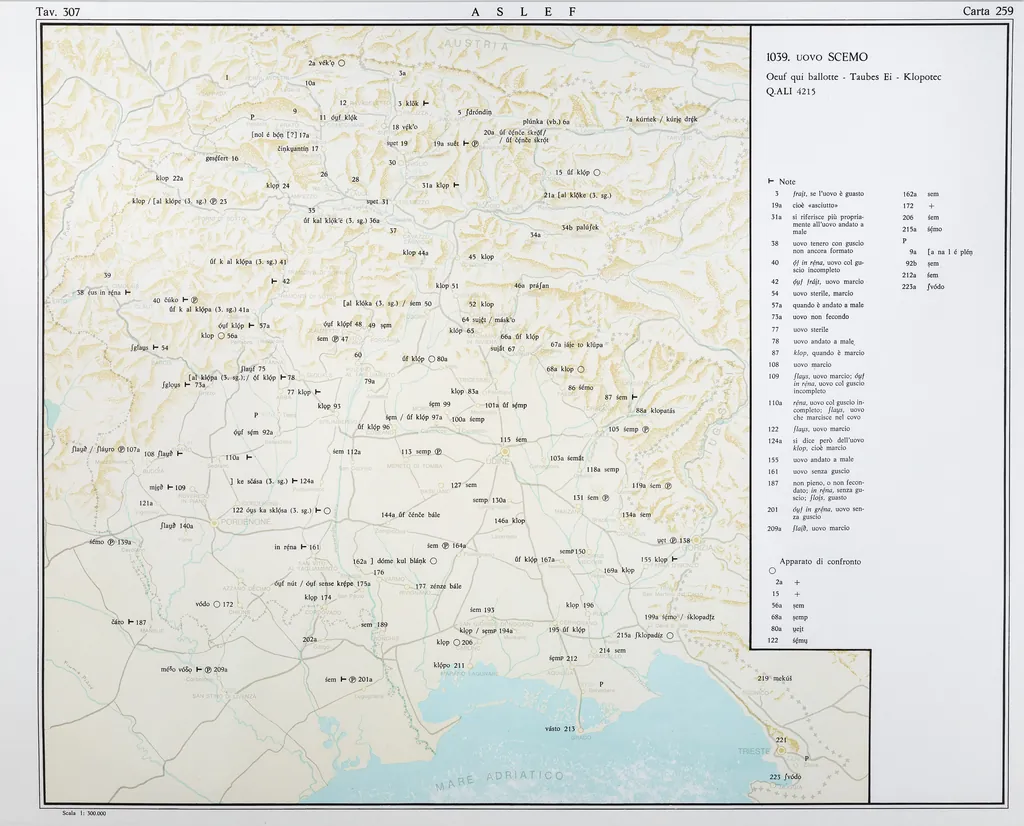Click the circled P symbol beside point 23
This screenshot has height=826, width=1024.
[x=214, y=202]
